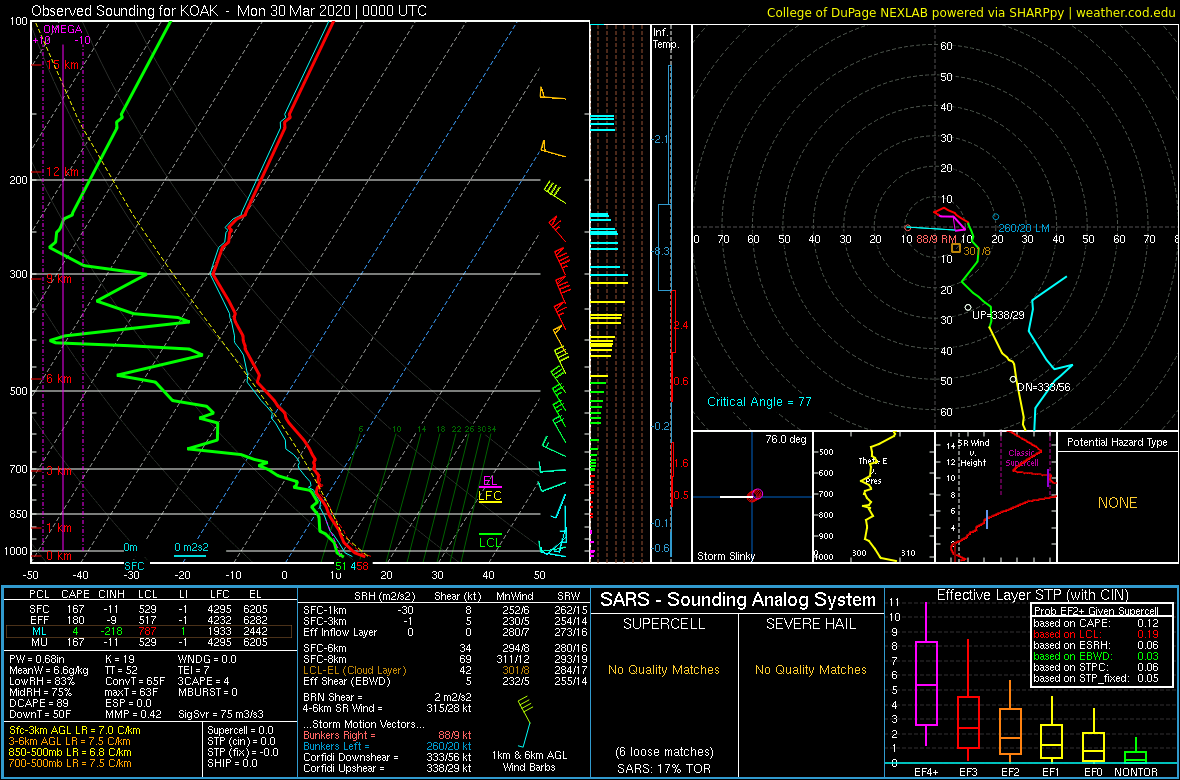Click the 'SigSvr = 75 m3/s3' value
1180x780 pixels.
point(222,714)
